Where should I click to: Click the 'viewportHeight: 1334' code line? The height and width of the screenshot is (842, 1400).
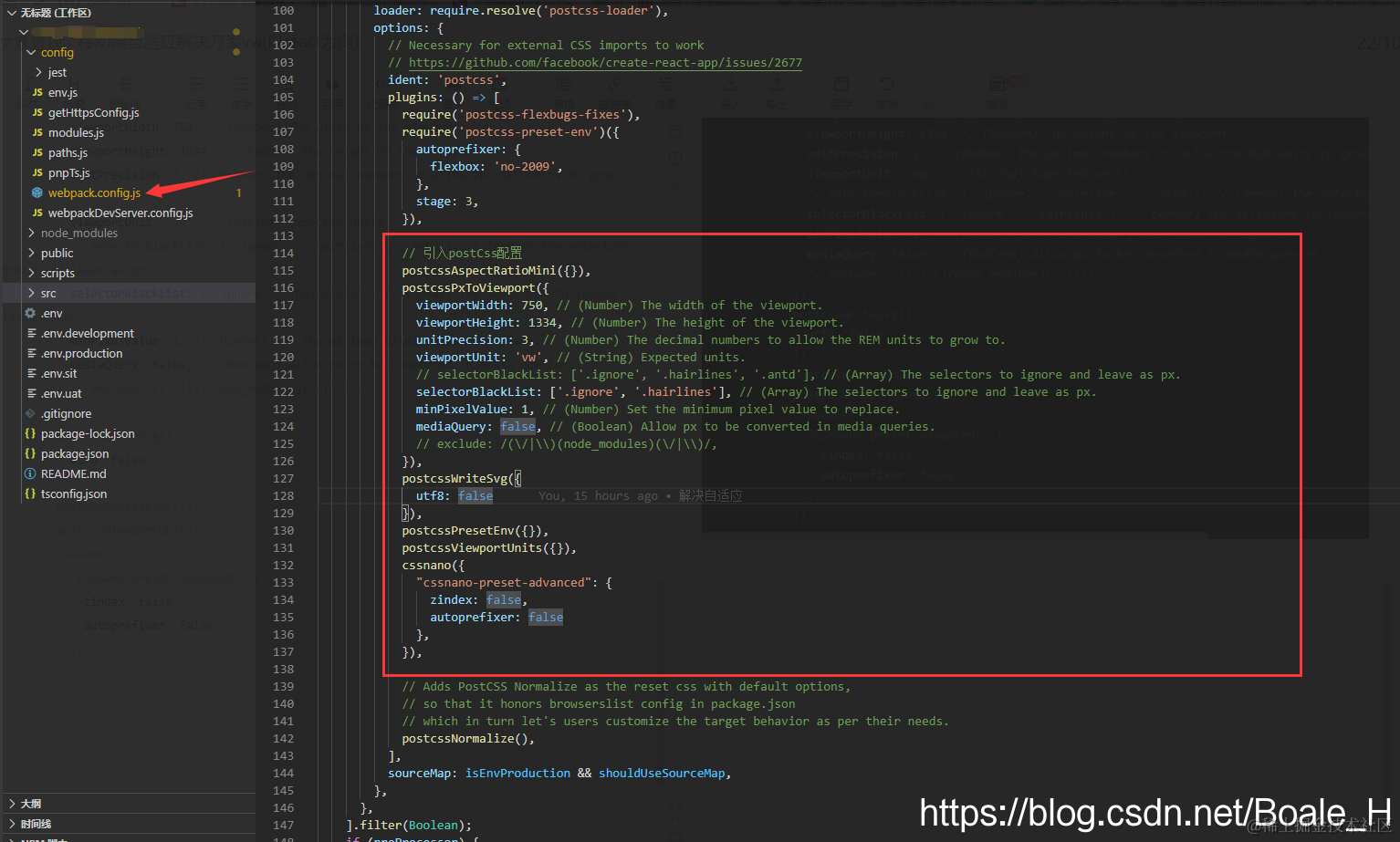[630, 323]
